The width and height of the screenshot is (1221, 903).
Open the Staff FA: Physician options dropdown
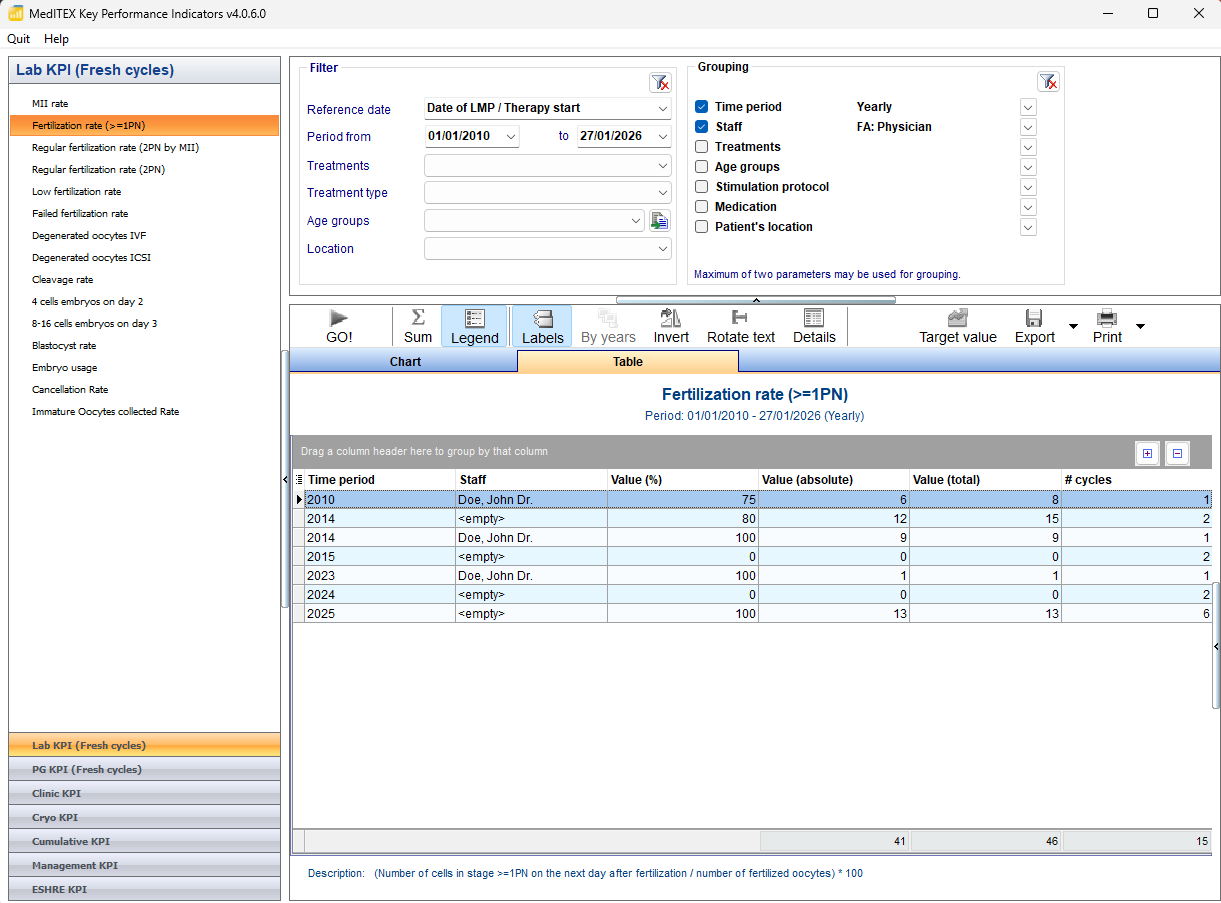pos(1028,127)
